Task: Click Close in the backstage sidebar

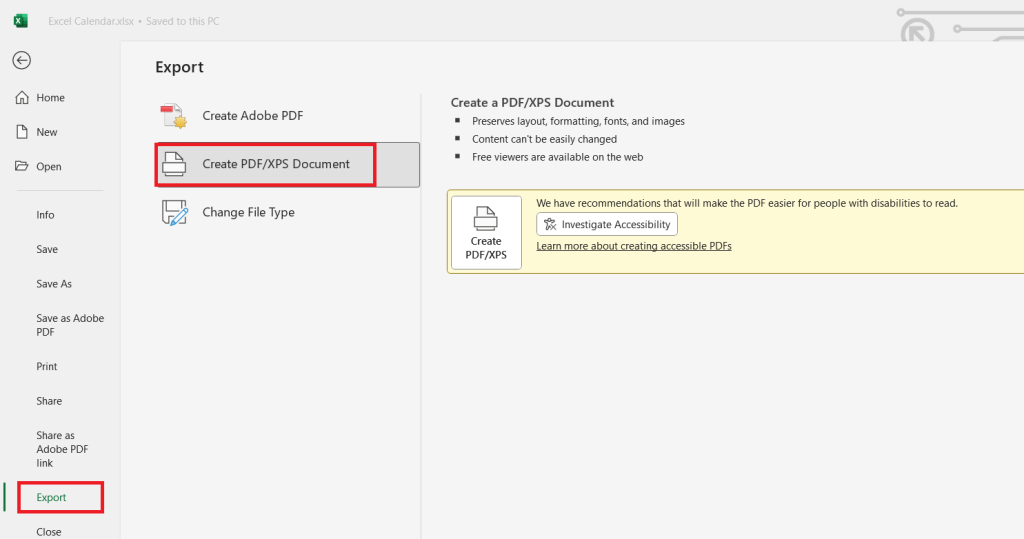Action: (48, 531)
